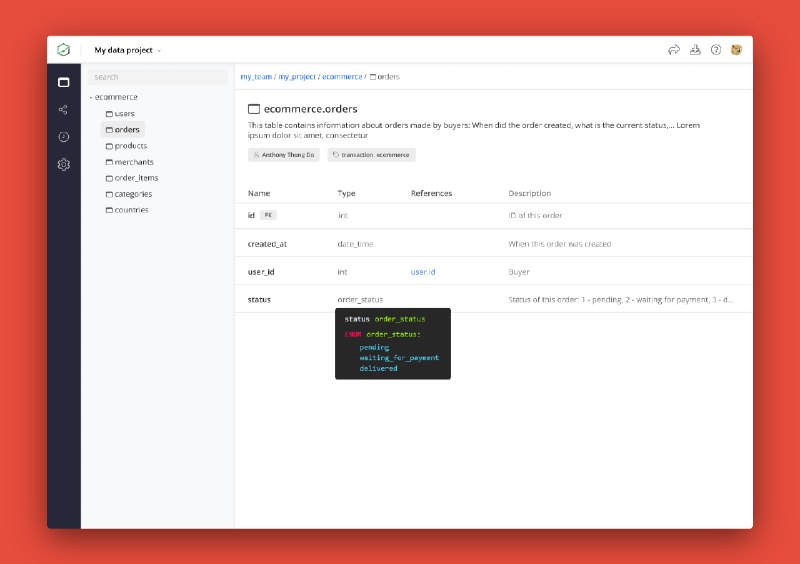
Task: Open help question mark icon
Action: [716, 49]
